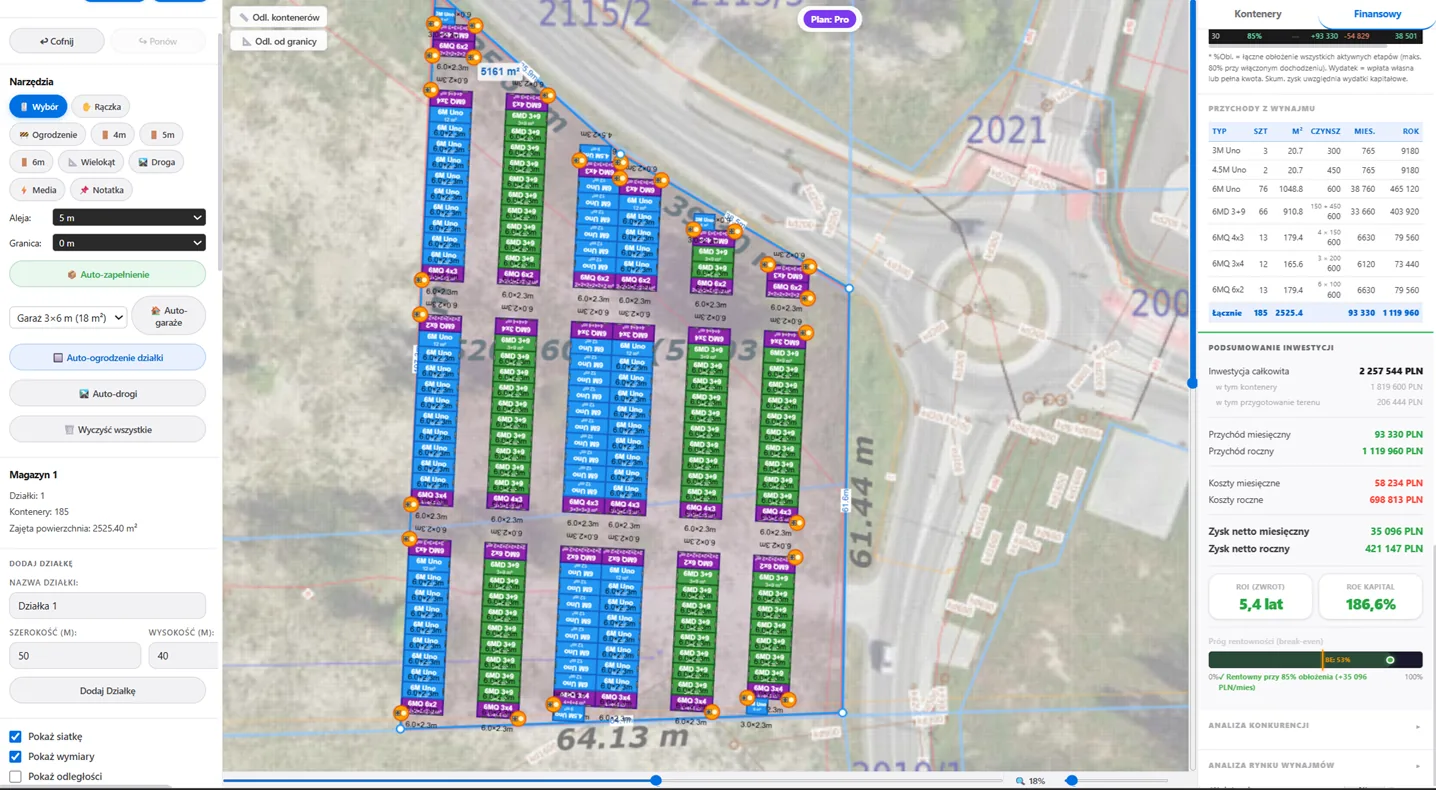Pick the 4m container tool
The width and height of the screenshot is (1436, 790).
(x=113, y=134)
